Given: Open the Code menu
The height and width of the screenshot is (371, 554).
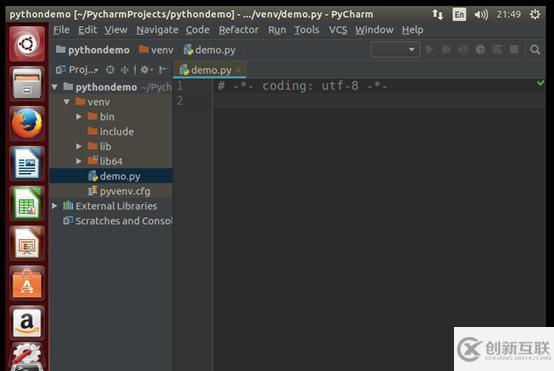Looking at the screenshot, I should point(198,30).
